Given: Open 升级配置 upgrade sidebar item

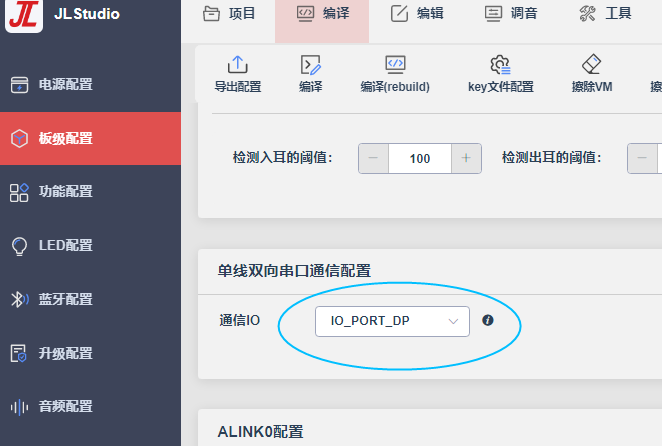Looking at the screenshot, I should click(x=90, y=353).
